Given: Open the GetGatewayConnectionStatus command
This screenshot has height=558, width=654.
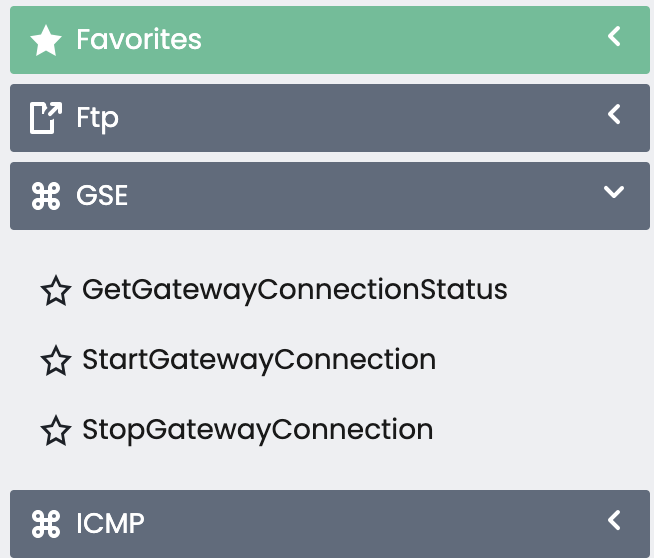Looking at the screenshot, I should 295,290.
